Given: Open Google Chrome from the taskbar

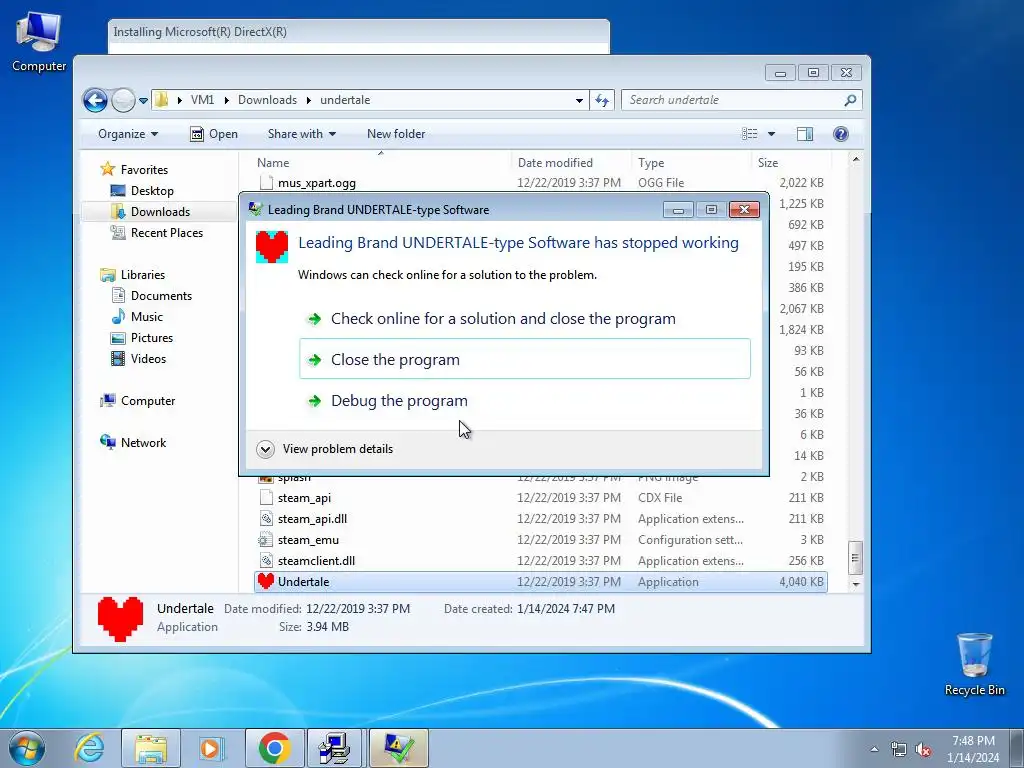Looking at the screenshot, I should (x=274, y=748).
